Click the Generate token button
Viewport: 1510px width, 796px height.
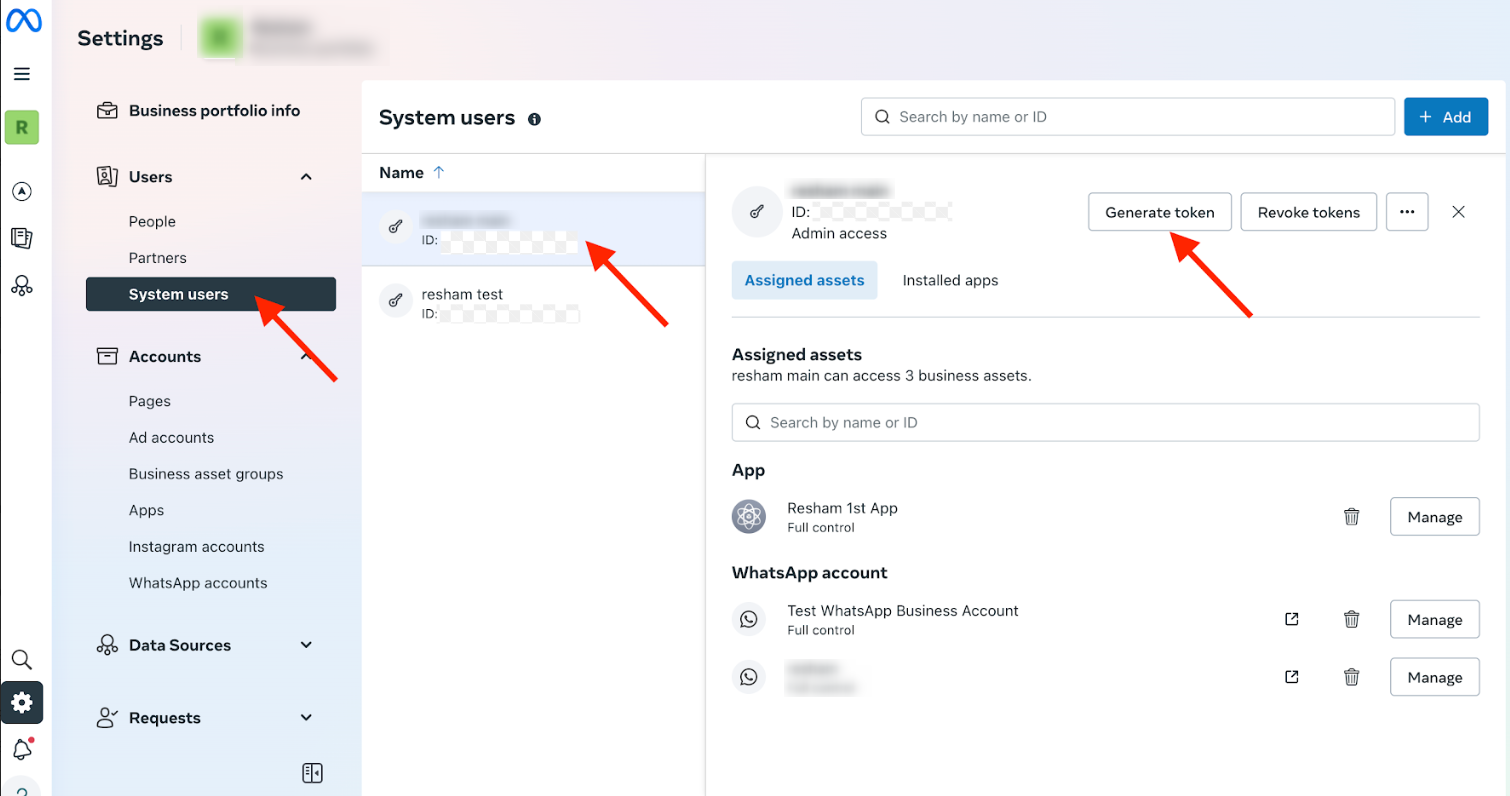(1159, 212)
